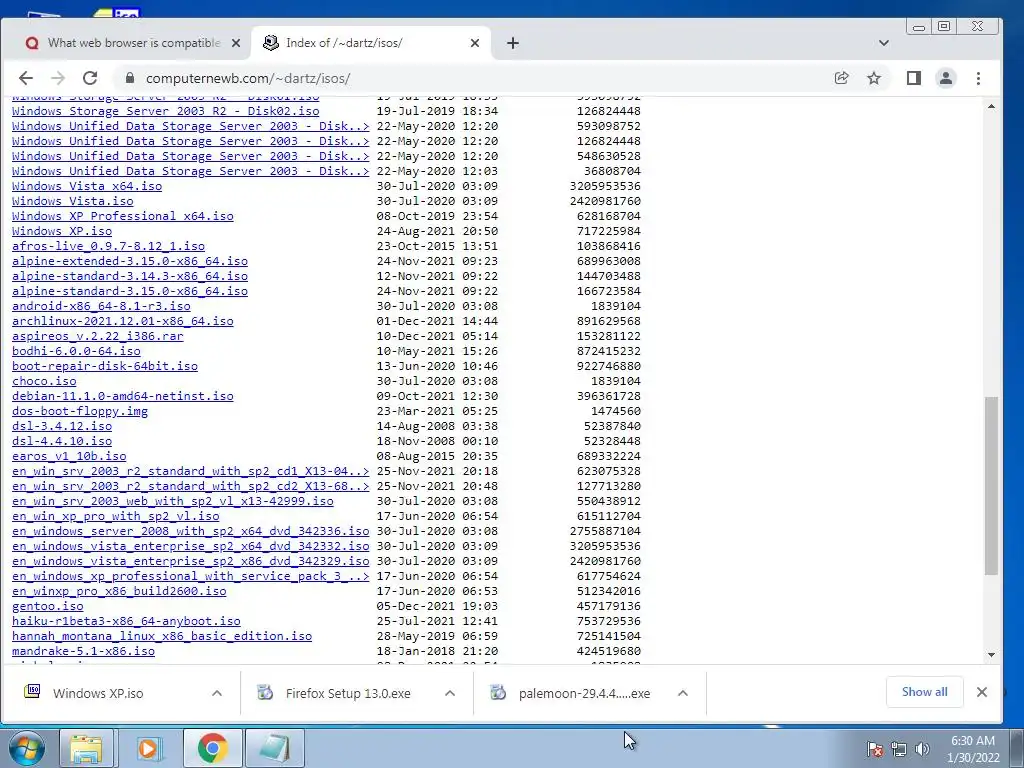Open haiku-r1beta3-x86_64-anyboot.iso
1024x768 pixels.
pos(126,622)
